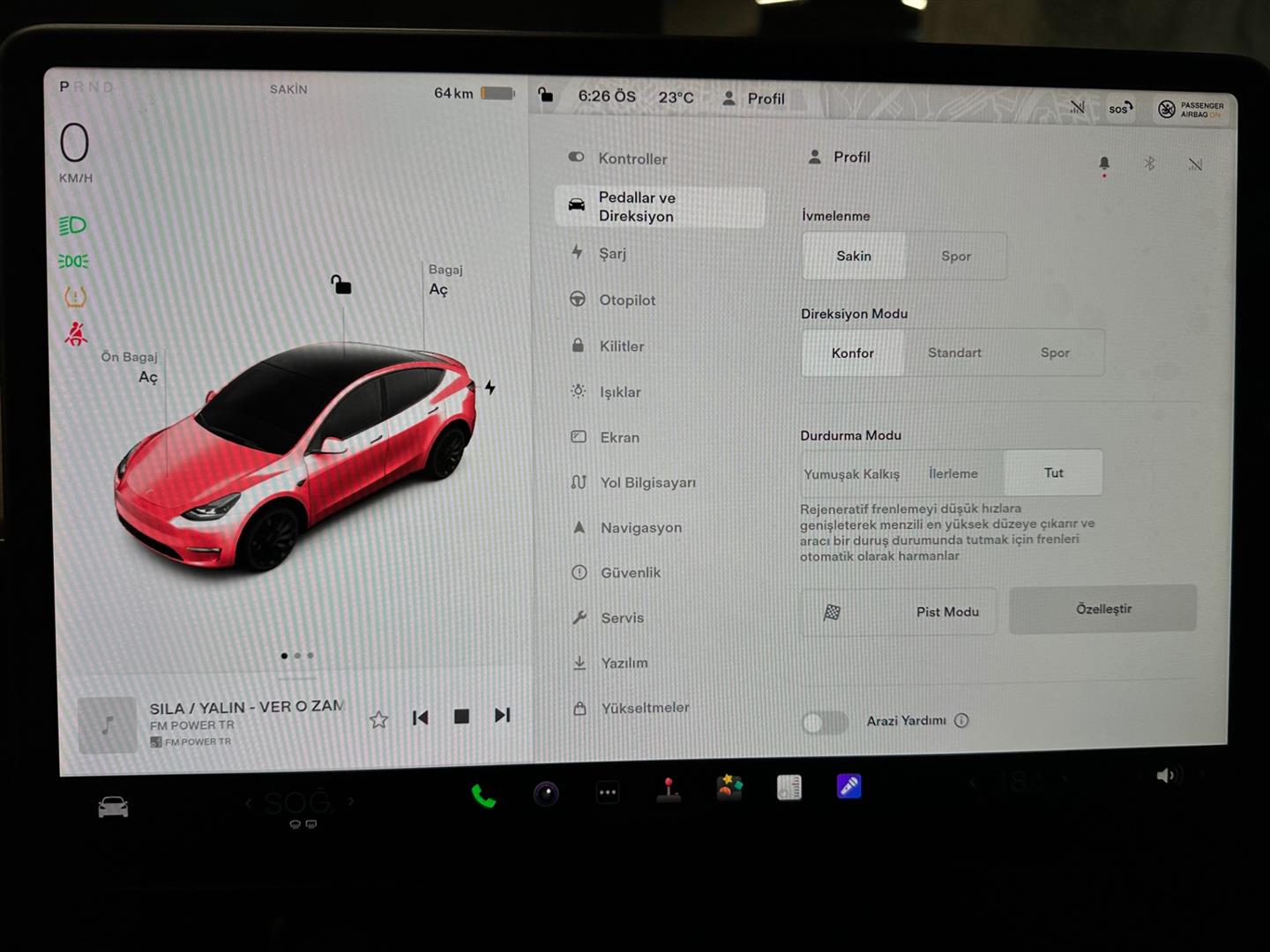Open Pist Modu button
The image size is (1270, 952).
coord(899,612)
